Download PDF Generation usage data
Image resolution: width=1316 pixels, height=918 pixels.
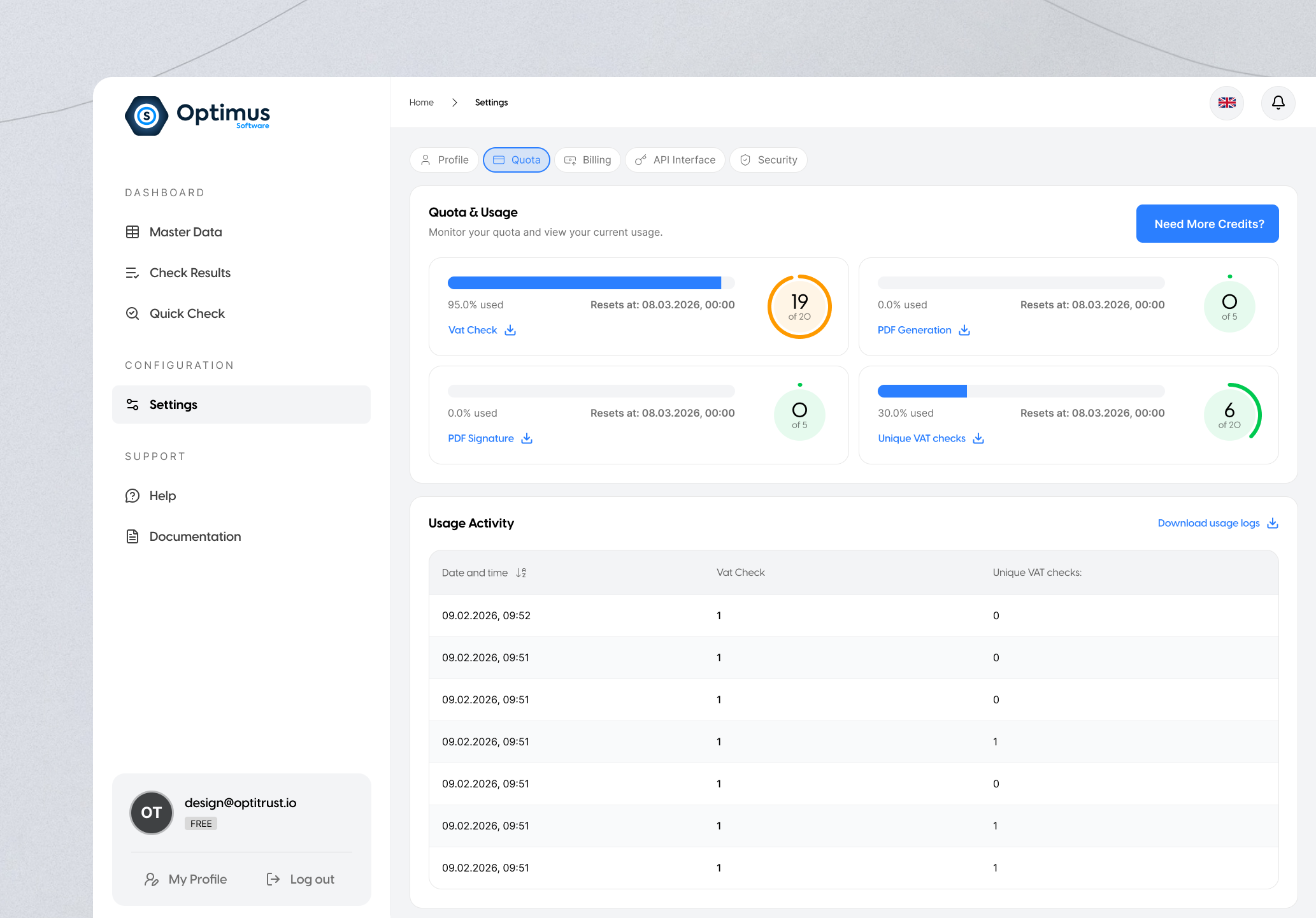click(964, 330)
